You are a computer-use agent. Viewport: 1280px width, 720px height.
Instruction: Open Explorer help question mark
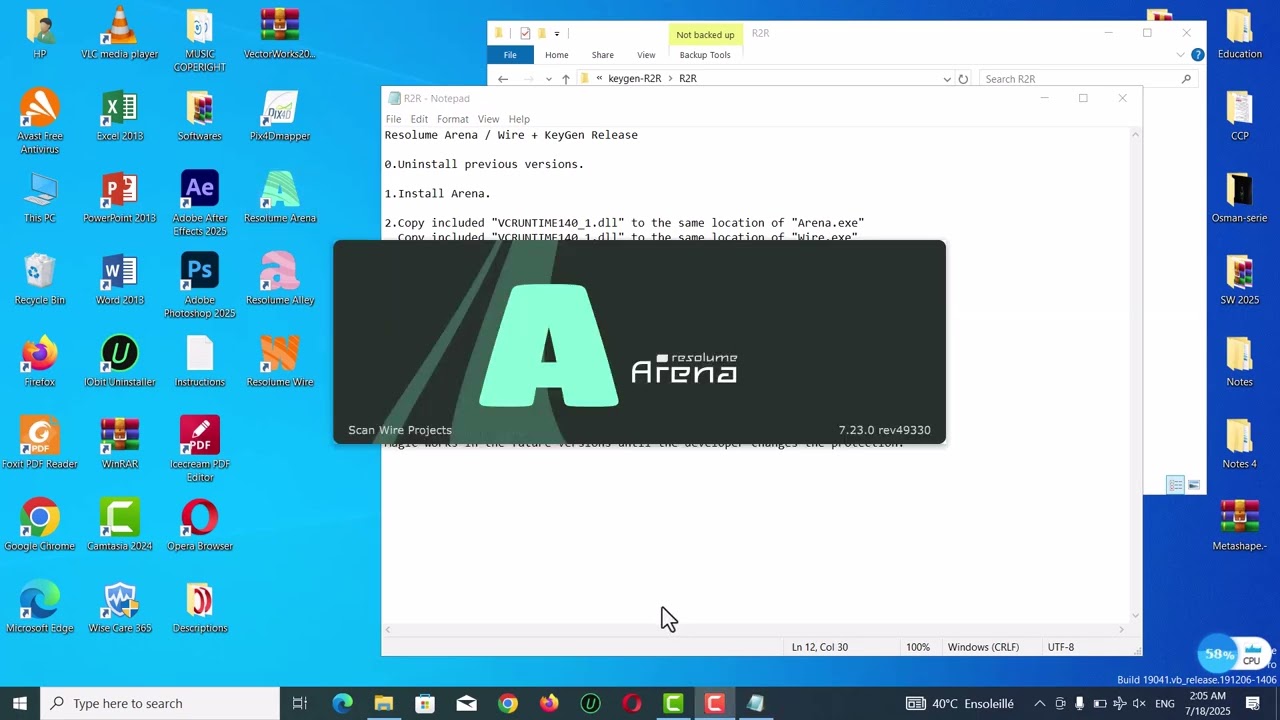[1197, 55]
